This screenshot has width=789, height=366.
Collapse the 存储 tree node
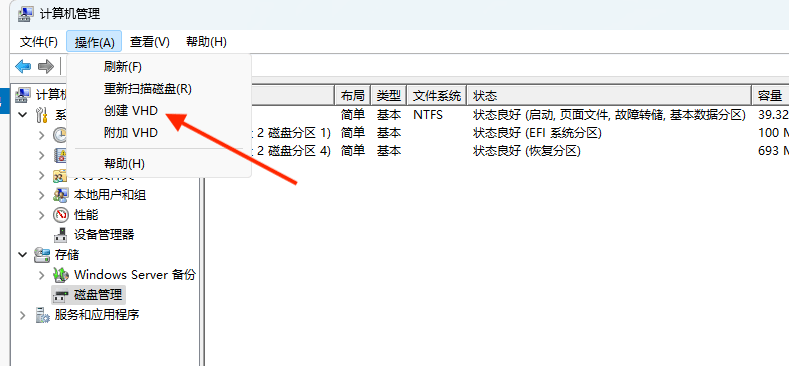click(x=23, y=255)
